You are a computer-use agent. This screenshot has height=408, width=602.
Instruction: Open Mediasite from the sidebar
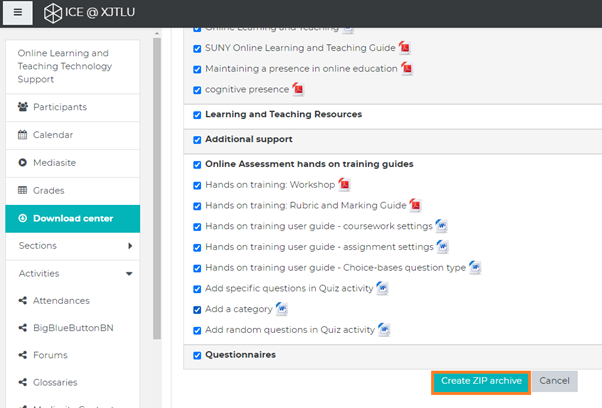(x=73, y=163)
